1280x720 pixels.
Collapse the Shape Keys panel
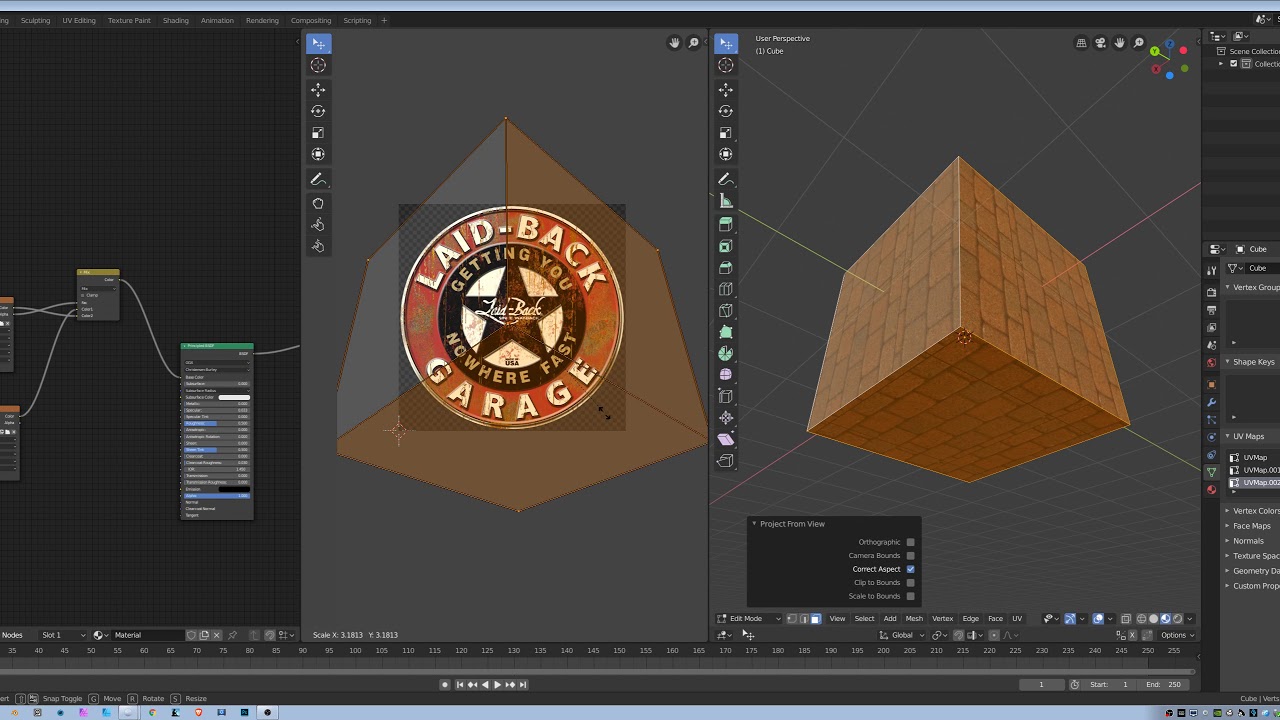coord(1228,362)
